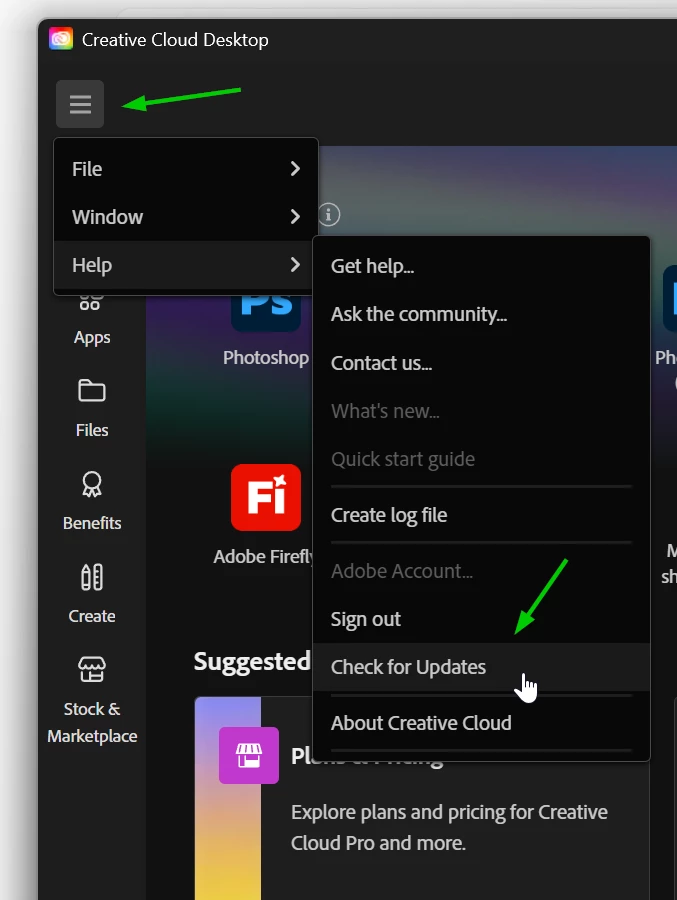The height and width of the screenshot is (900, 677).
Task: Open the Create pencils icon
Action: click(92, 577)
